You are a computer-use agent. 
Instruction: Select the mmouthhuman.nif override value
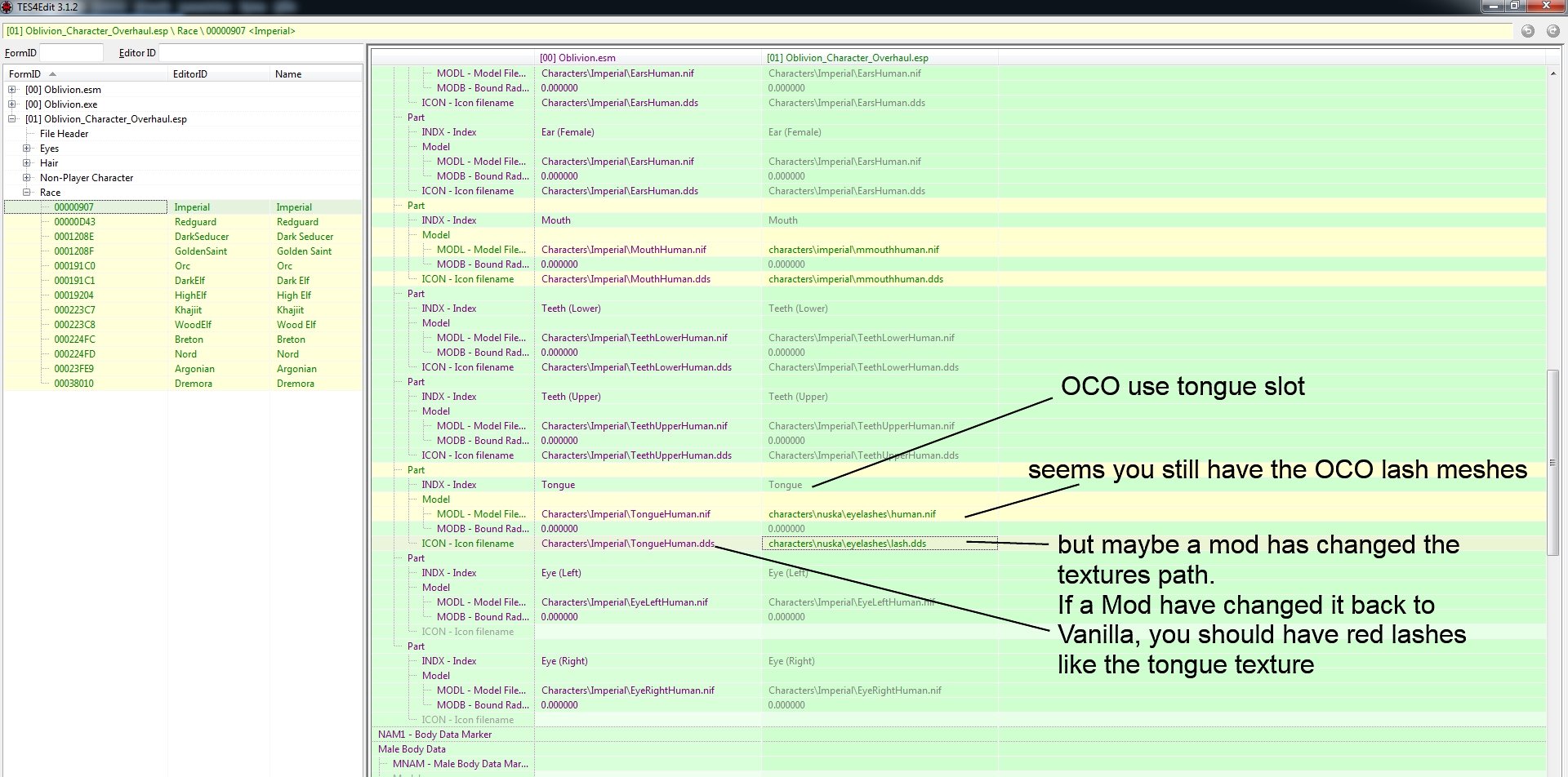(853, 250)
